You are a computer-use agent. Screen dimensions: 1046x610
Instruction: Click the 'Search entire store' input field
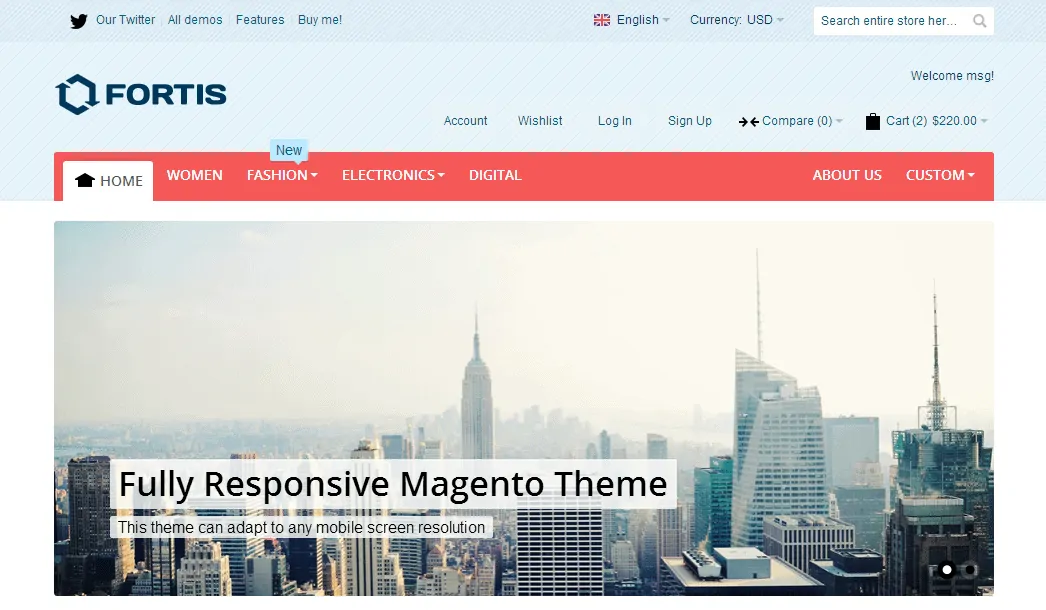pyautogui.click(x=890, y=20)
